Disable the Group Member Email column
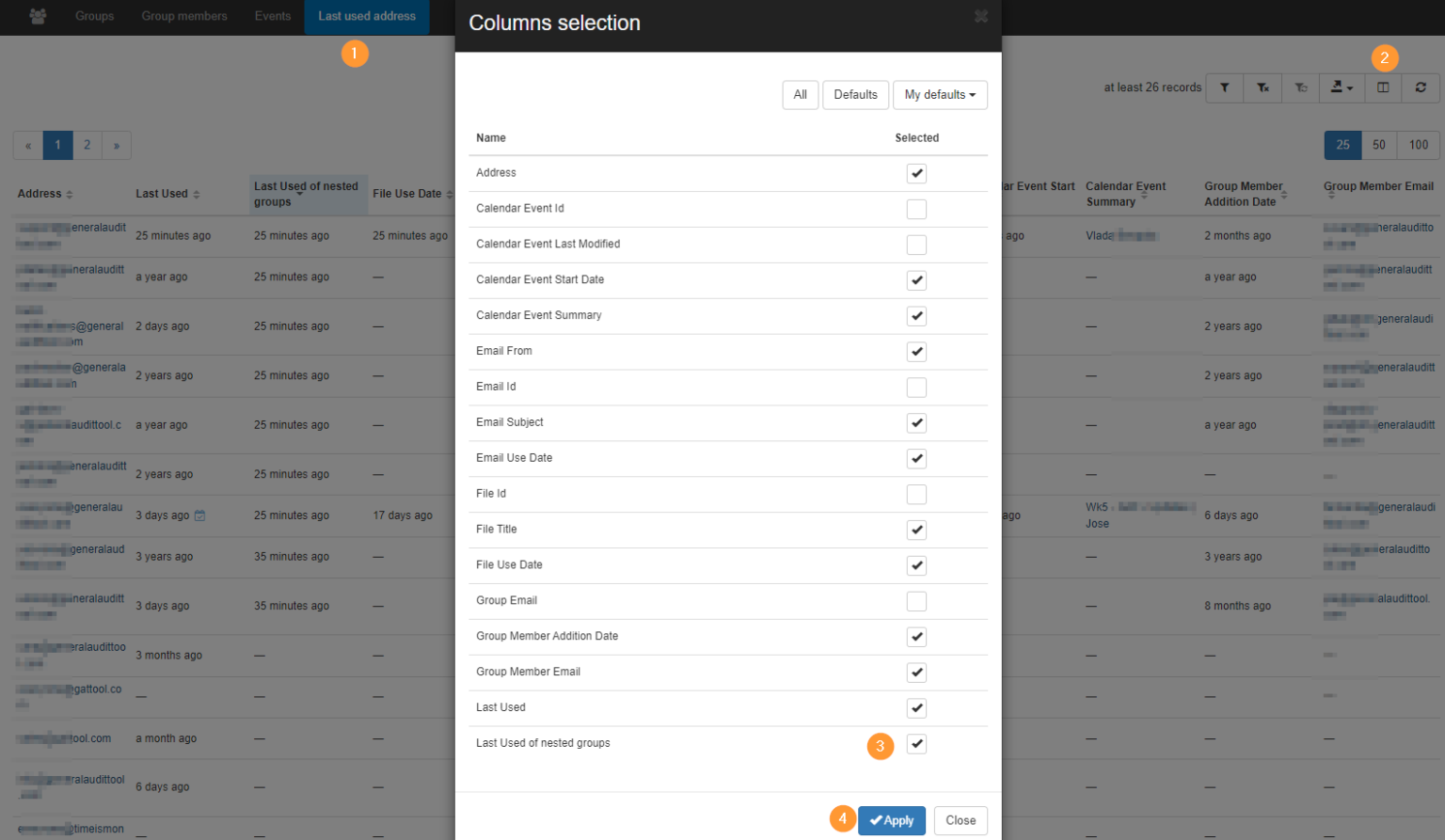Image resolution: width=1445 pixels, height=840 pixels. (x=916, y=673)
